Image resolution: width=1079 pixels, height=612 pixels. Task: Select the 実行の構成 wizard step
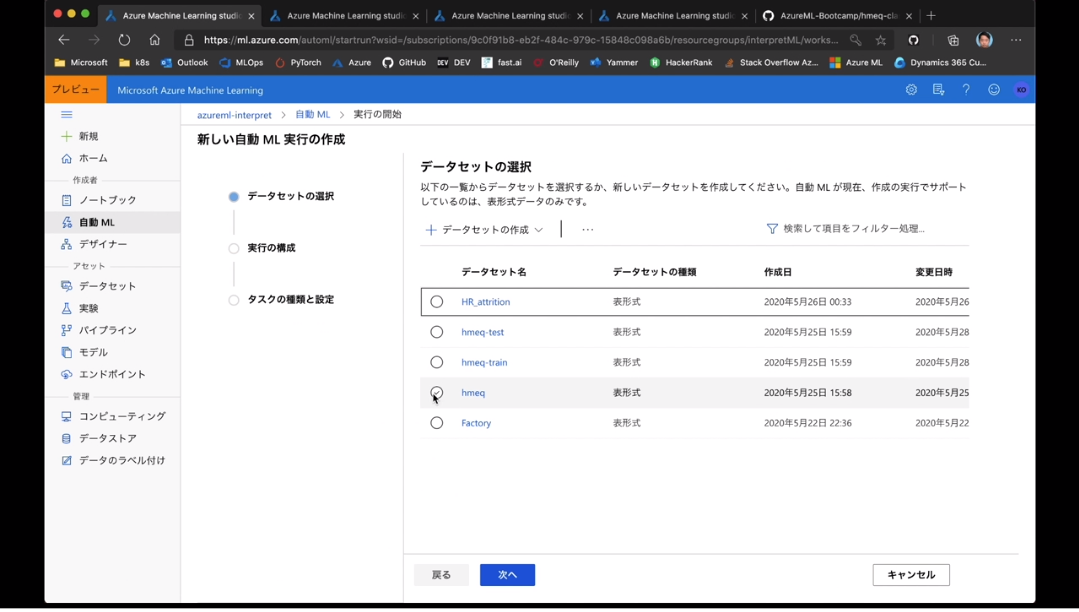[271, 248]
